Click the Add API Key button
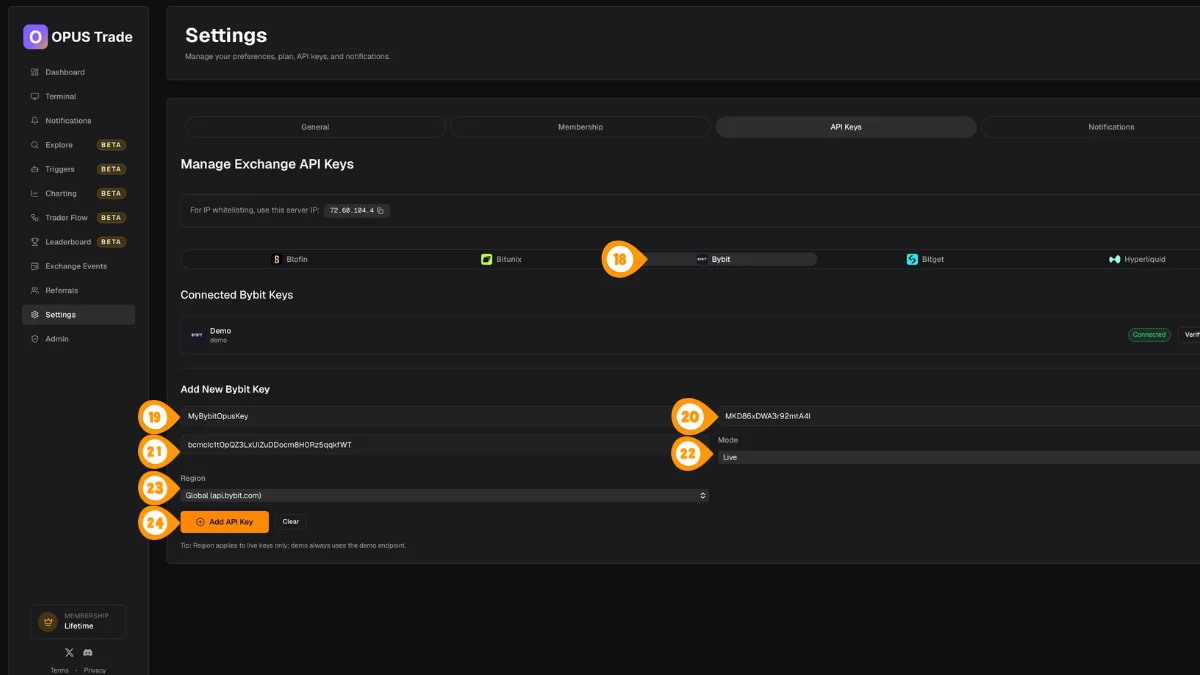The image size is (1200, 675). tap(225, 522)
